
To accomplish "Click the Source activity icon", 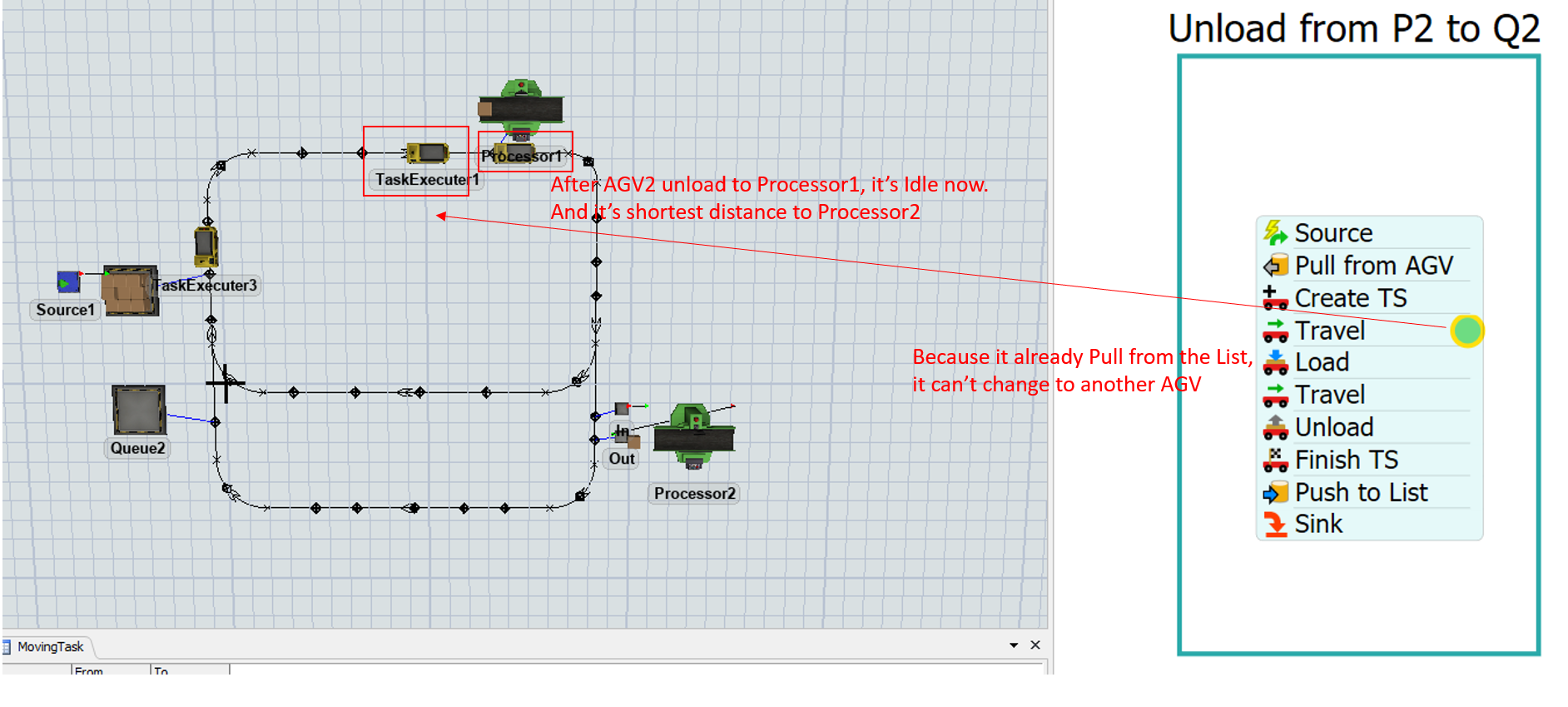I will (x=1274, y=232).
